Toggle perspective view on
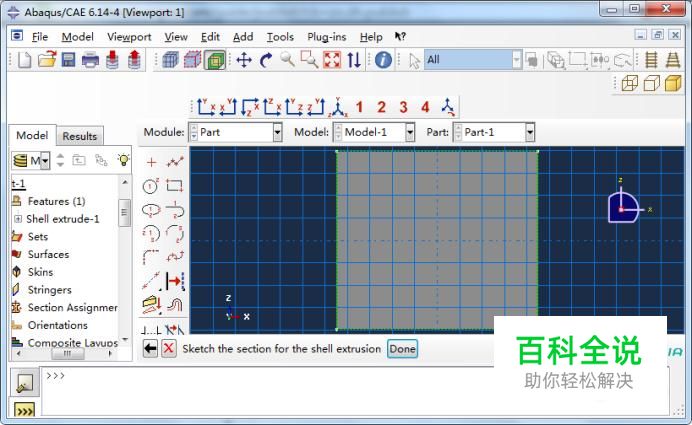The height and width of the screenshot is (425, 692). 673,60
